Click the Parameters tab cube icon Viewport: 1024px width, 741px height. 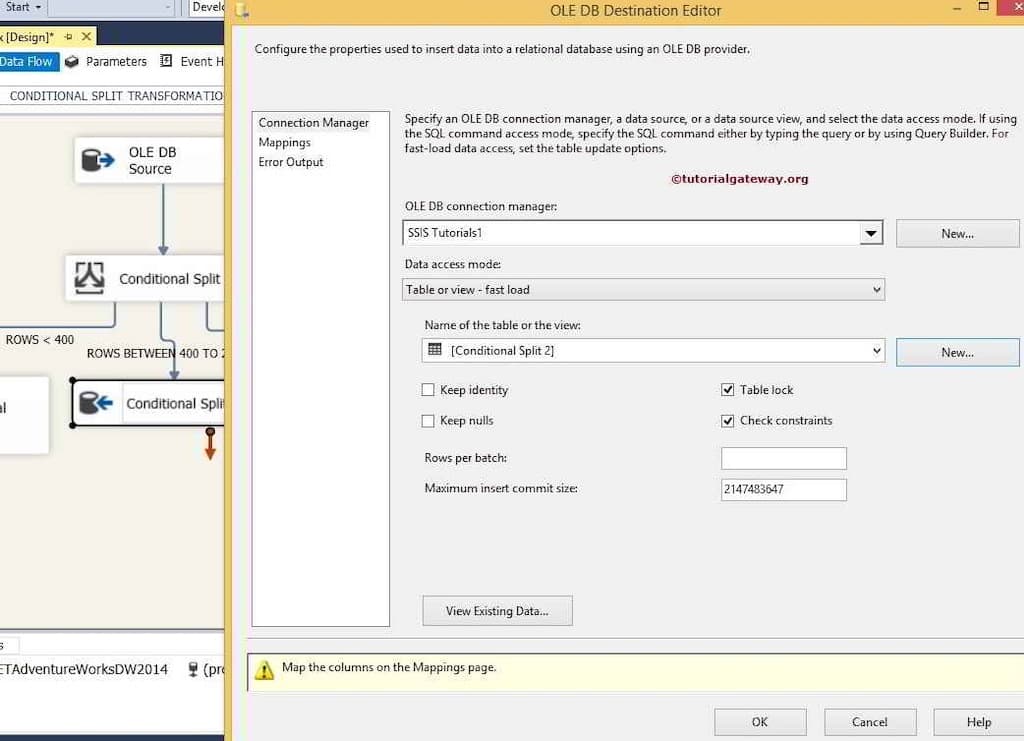[72, 62]
